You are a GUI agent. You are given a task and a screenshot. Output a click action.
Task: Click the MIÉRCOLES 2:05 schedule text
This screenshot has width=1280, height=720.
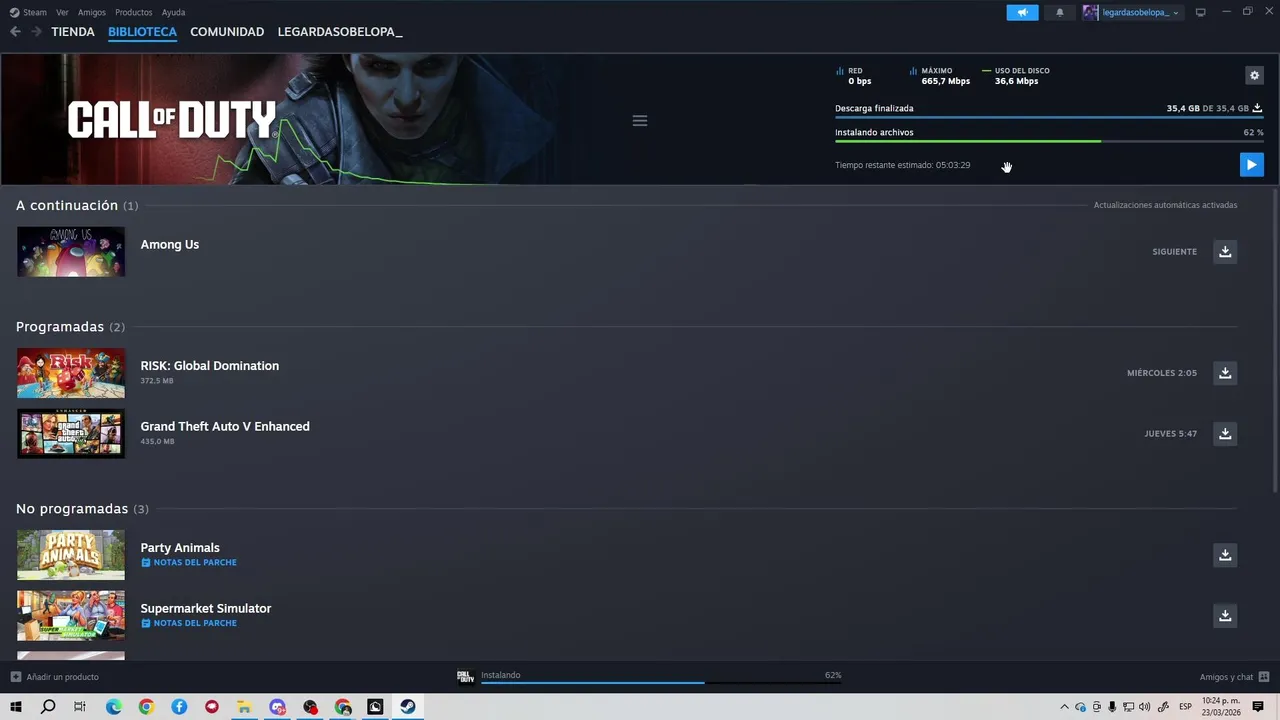1162,373
